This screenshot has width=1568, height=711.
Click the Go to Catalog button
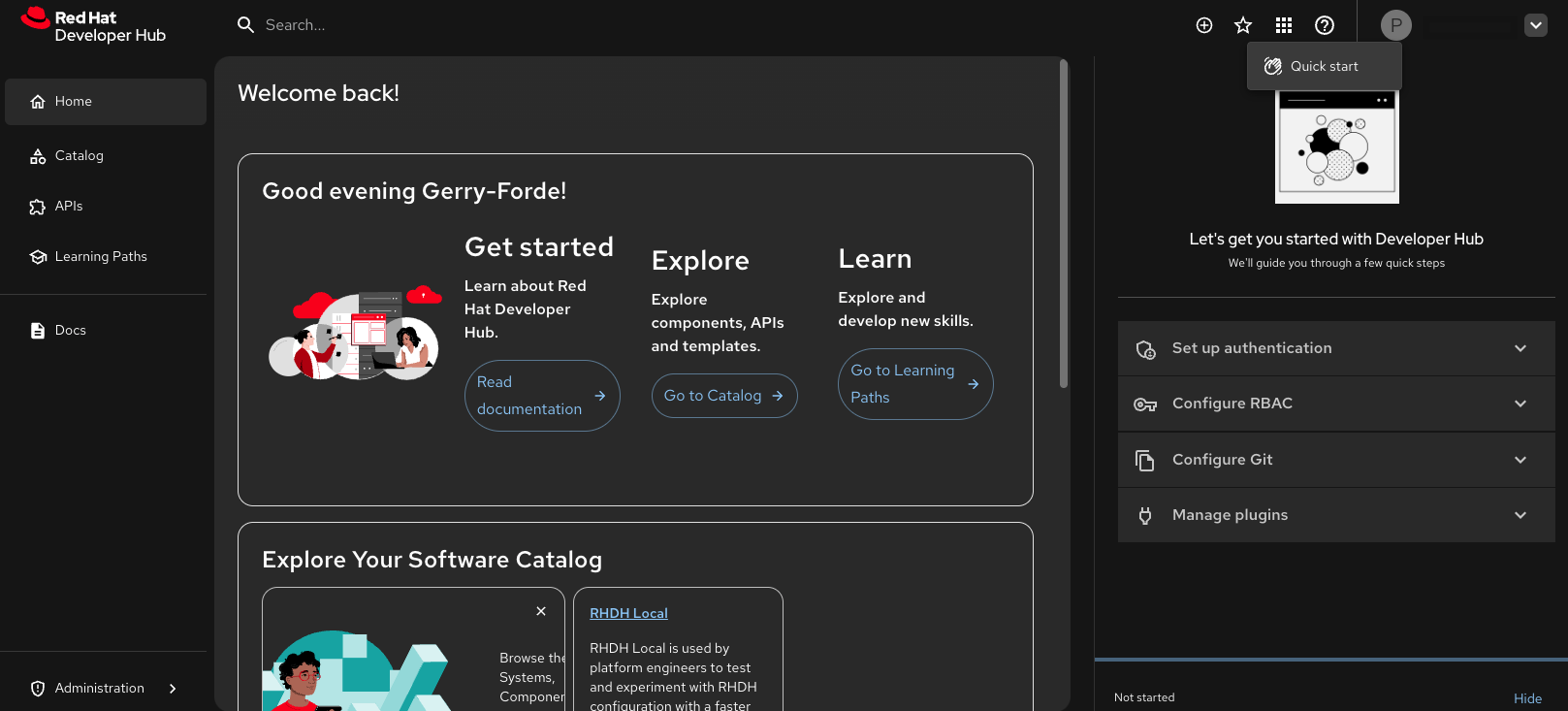(x=723, y=396)
